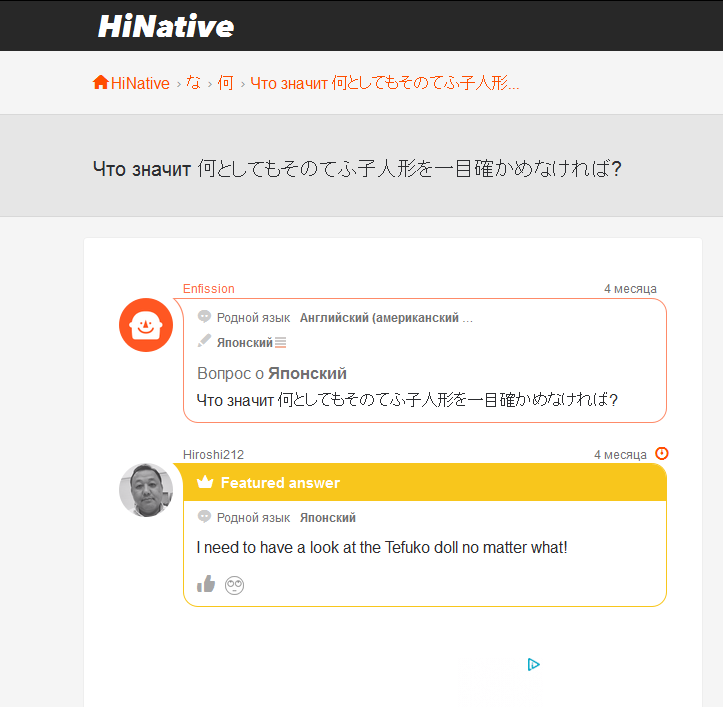Open Enfission's orange avatar icon
This screenshot has width=723, height=707.
[146, 325]
